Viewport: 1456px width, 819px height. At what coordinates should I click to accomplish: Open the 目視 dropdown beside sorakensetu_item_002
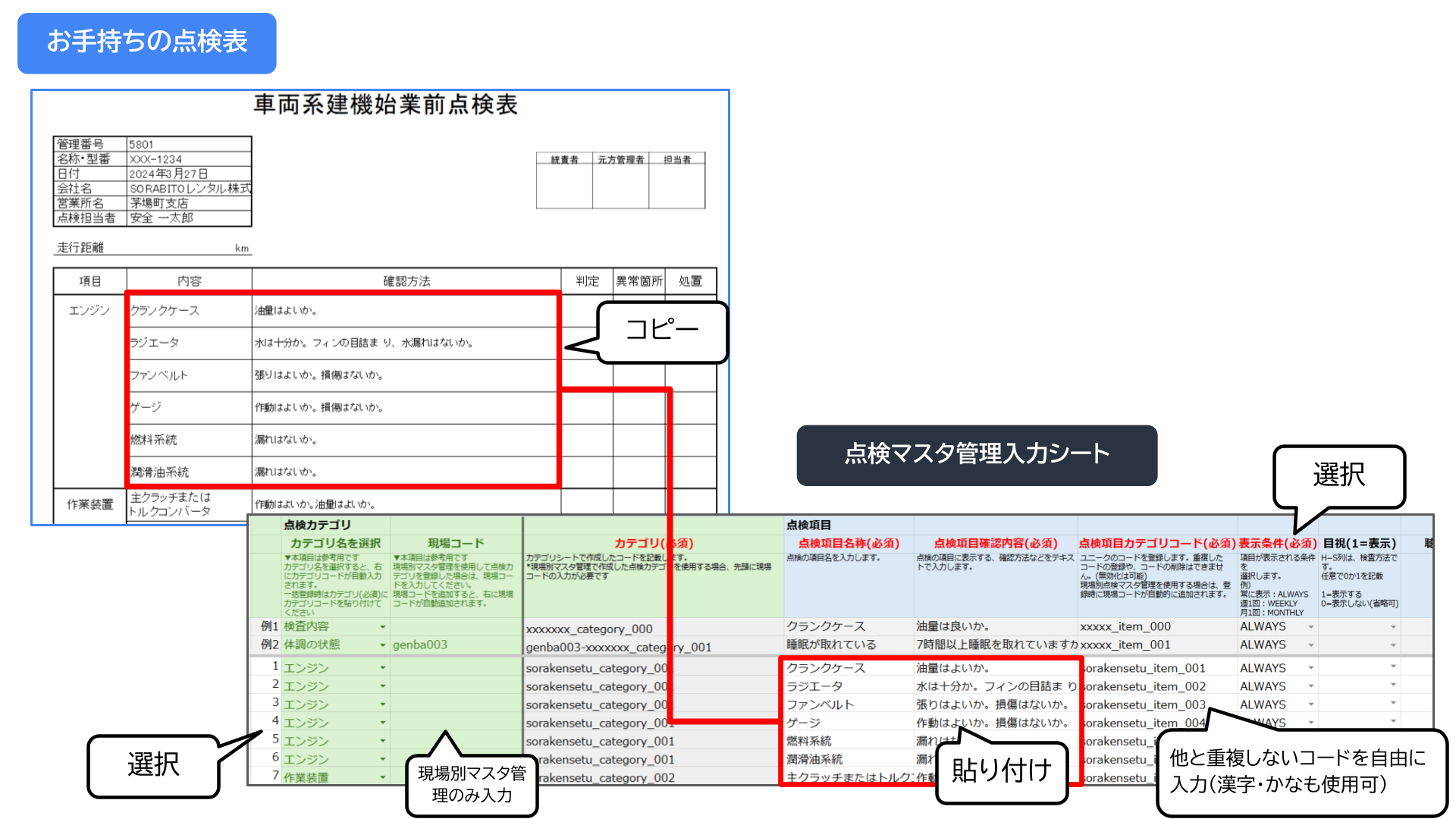coord(1393,686)
